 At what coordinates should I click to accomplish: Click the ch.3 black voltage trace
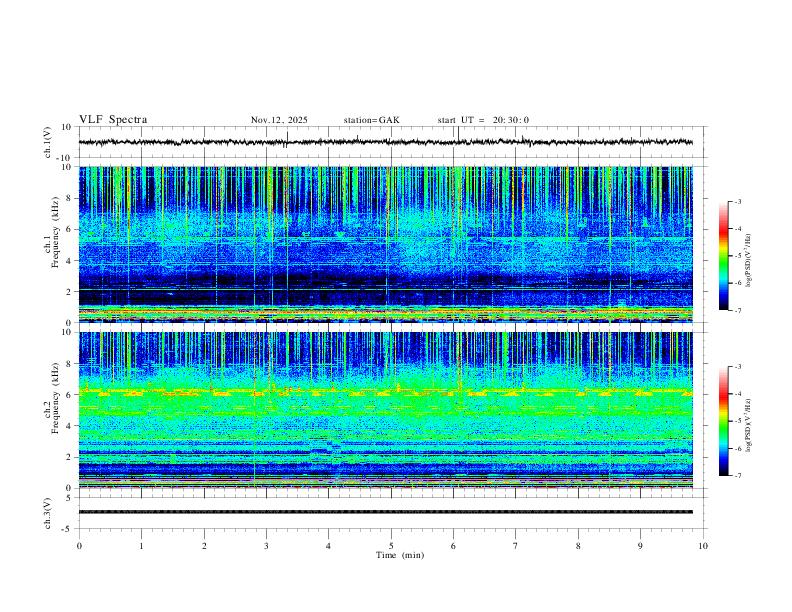[x=385, y=512]
